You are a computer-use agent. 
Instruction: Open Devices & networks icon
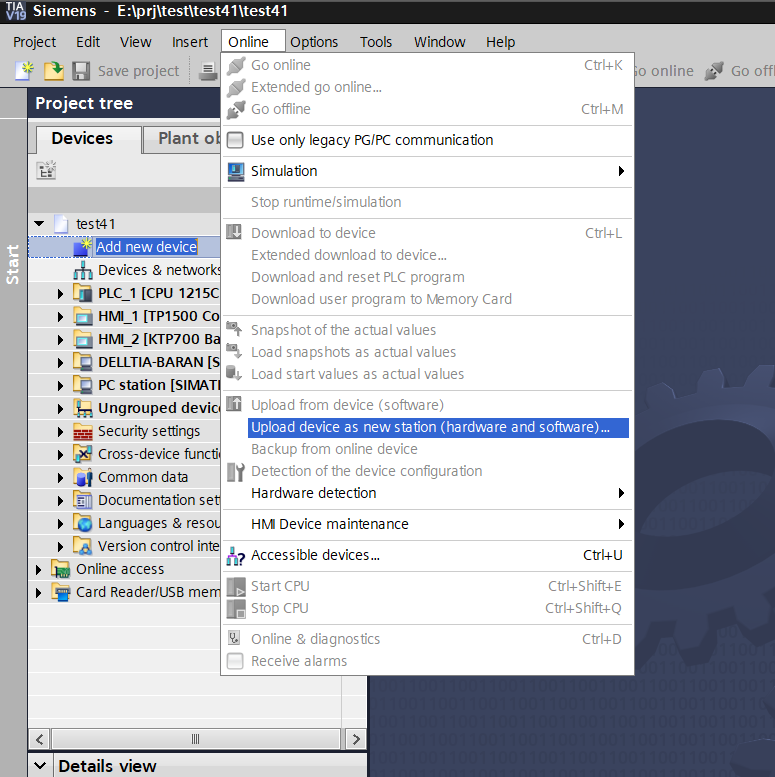coord(83,270)
